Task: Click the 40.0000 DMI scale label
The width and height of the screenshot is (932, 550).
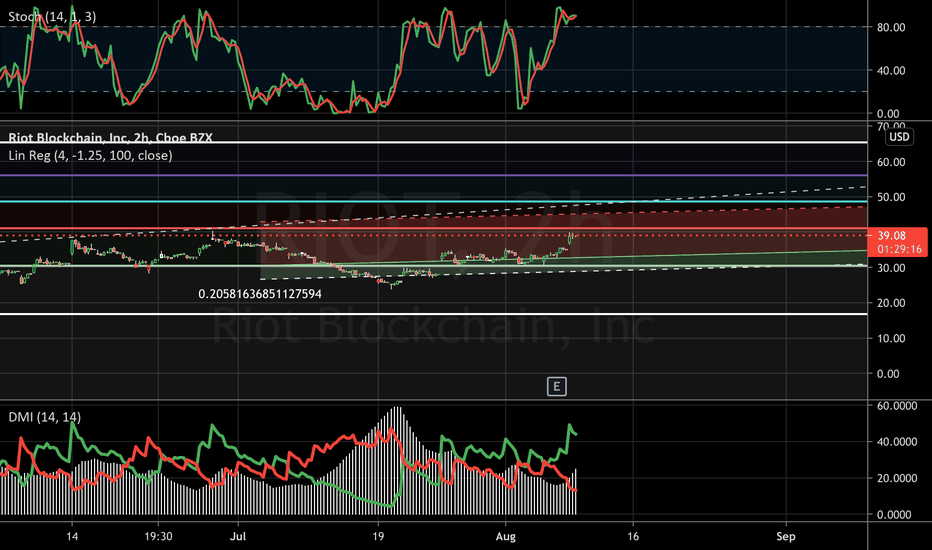Action: [x=897, y=442]
